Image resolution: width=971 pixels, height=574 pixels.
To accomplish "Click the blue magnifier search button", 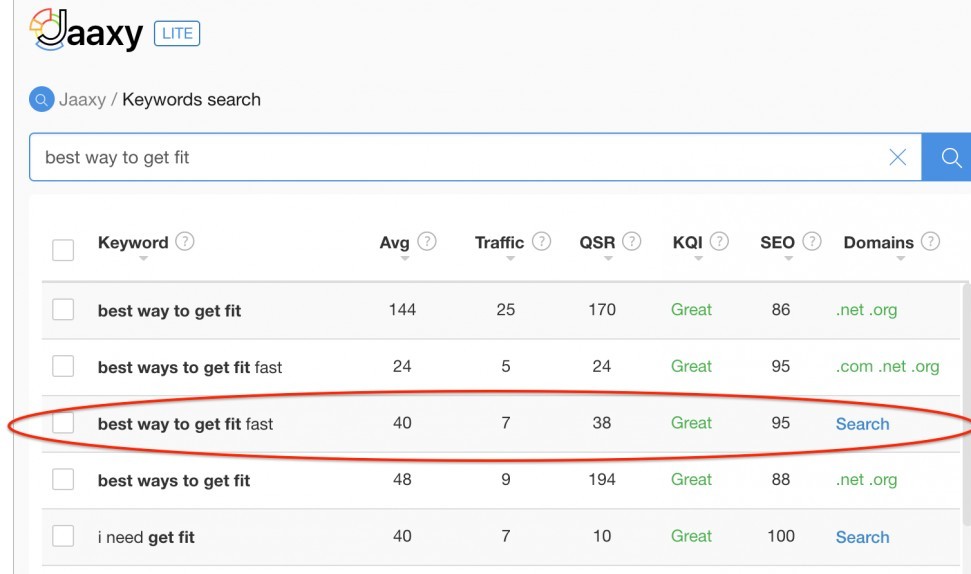I will pyautogui.click(x=947, y=157).
